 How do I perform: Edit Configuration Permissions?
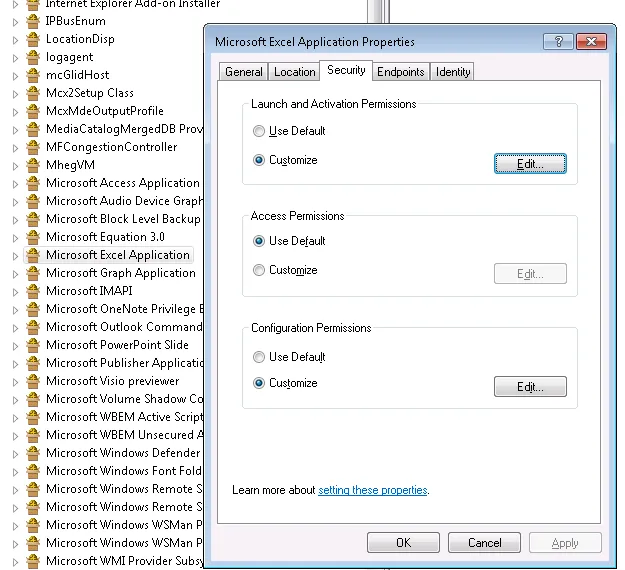530,387
